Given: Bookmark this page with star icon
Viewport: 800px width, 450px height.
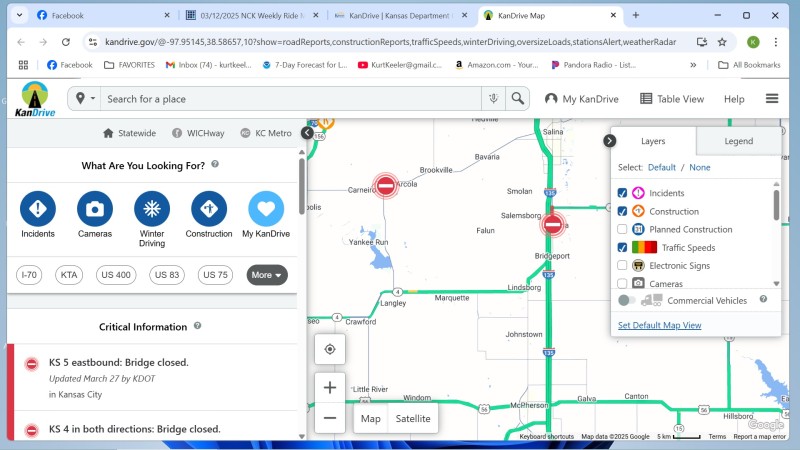Looking at the screenshot, I should (722, 42).
